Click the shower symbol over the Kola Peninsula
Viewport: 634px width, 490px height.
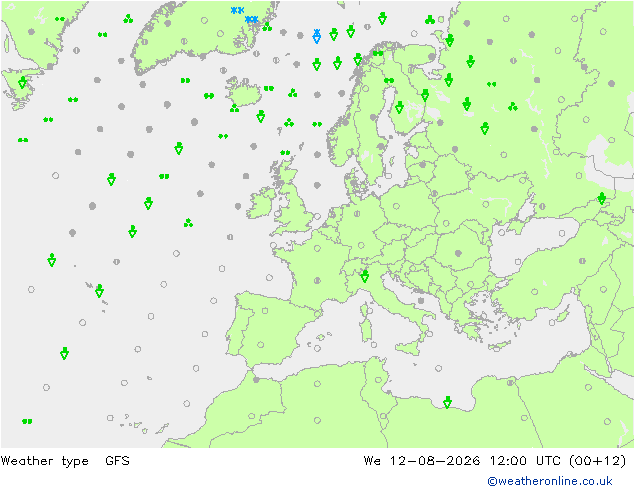pyautogui.click(x=450, y=40)
